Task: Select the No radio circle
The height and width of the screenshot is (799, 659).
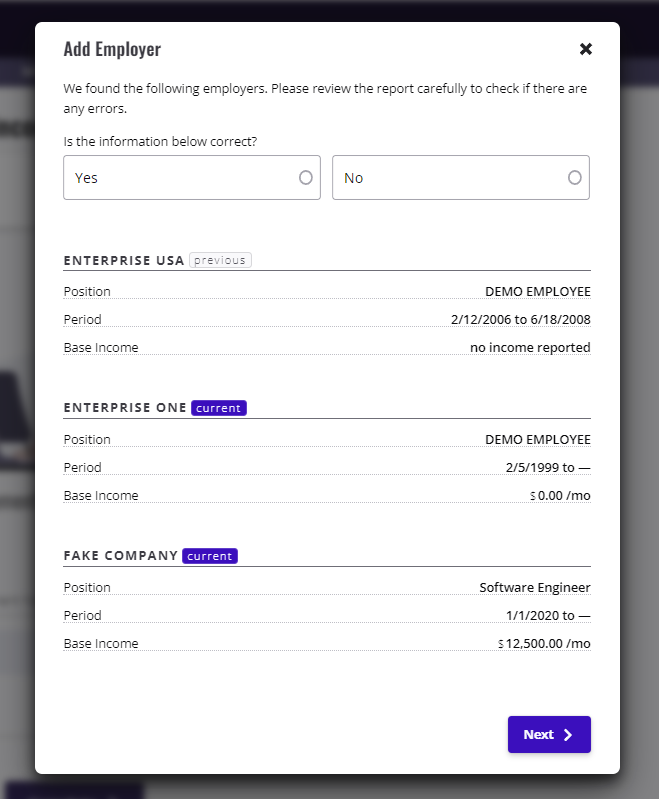Action: (574, 177)
